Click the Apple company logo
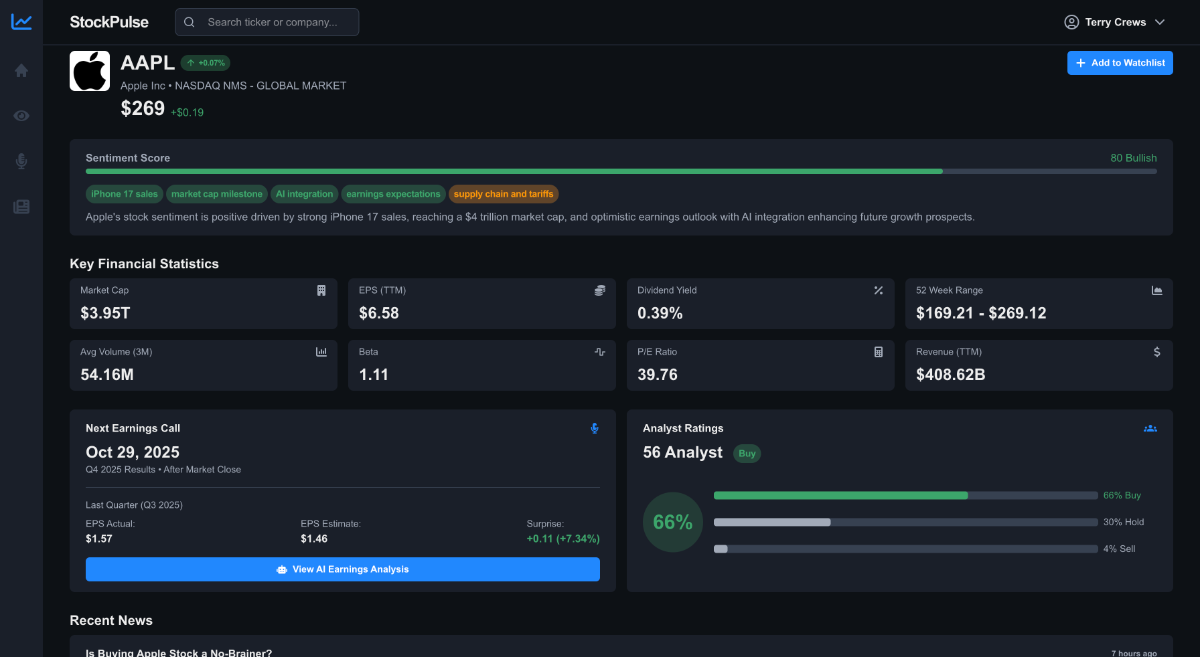 click(90, 71)
